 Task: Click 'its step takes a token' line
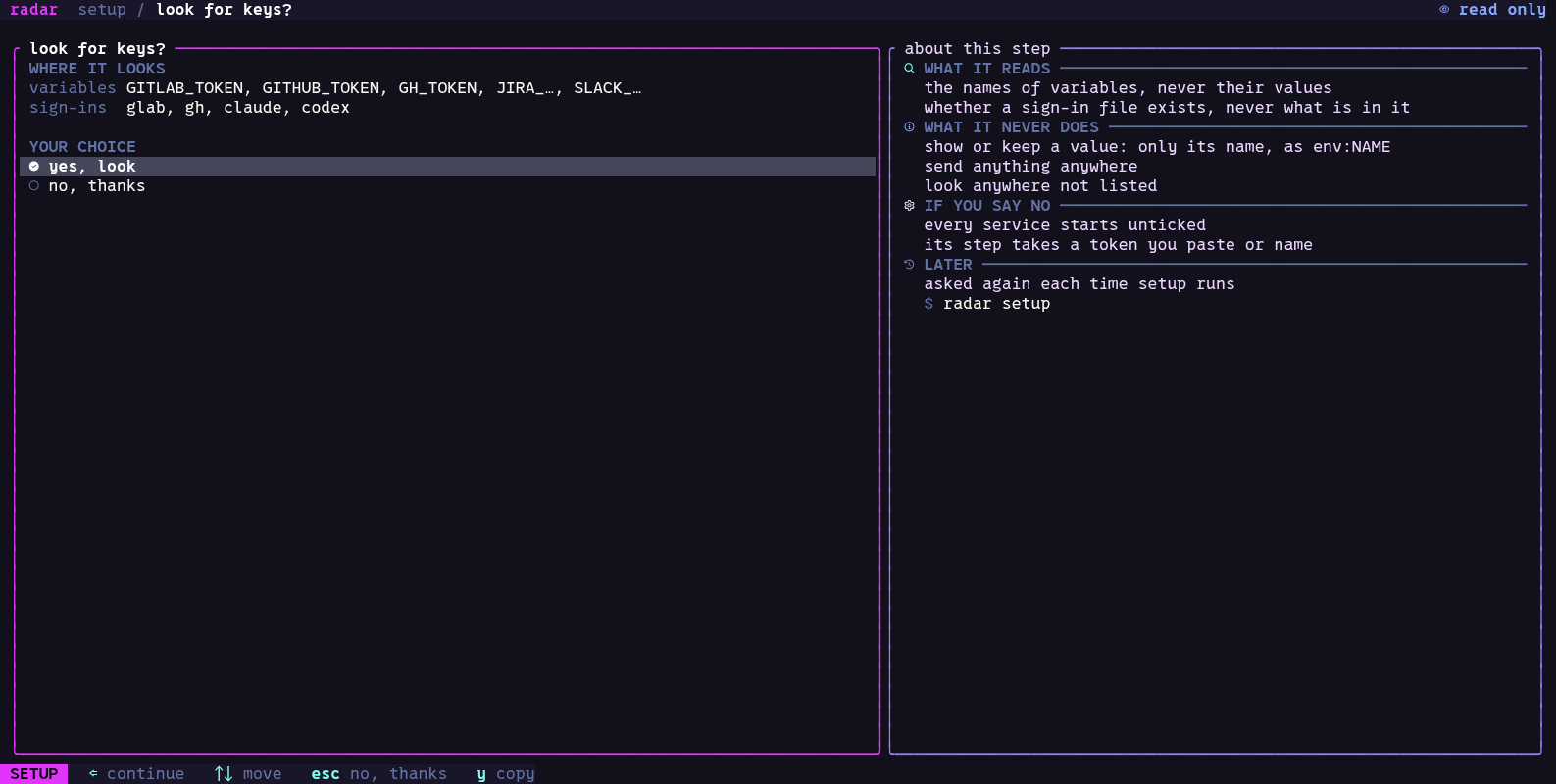click(1118, 245)
